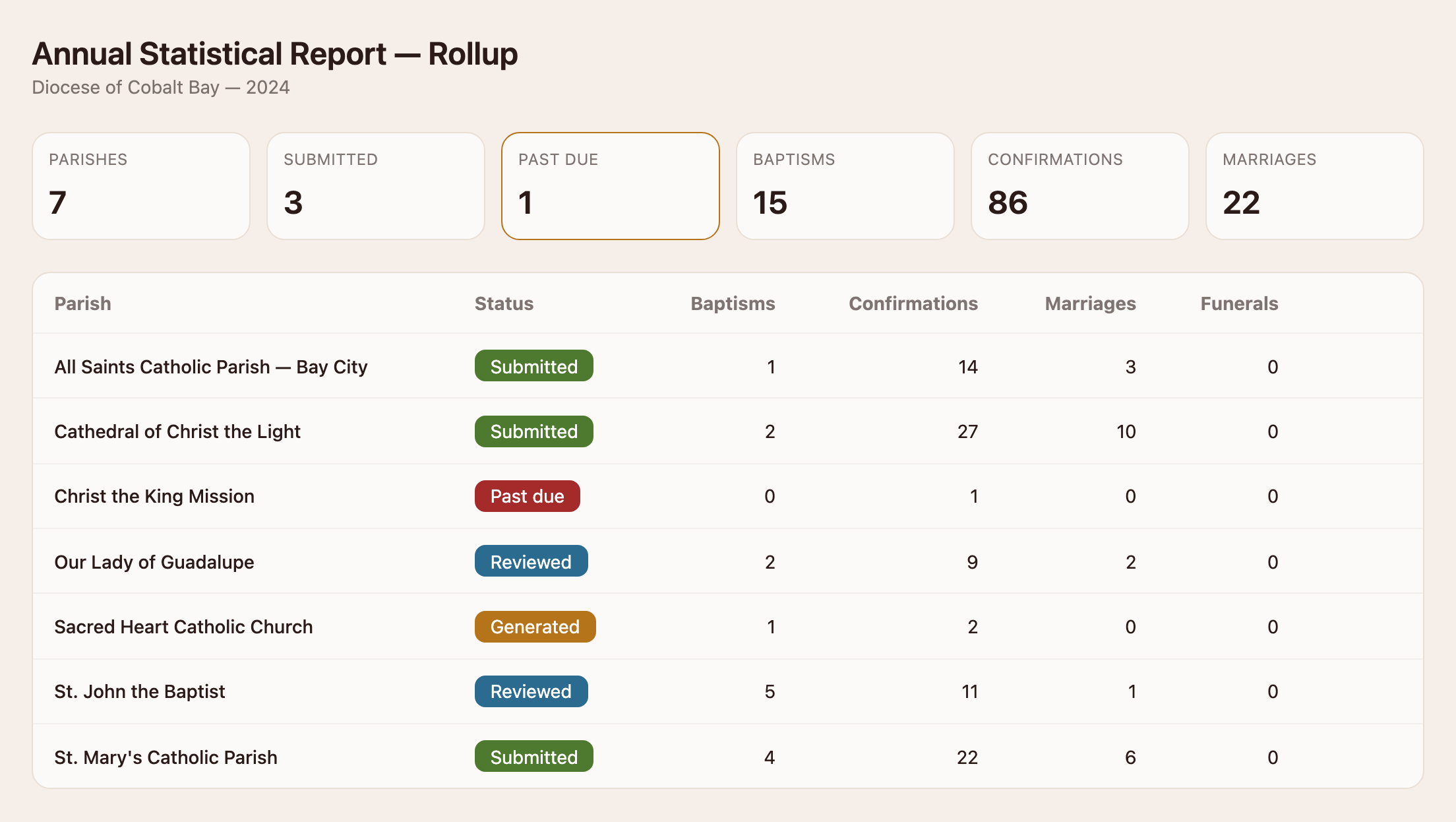Sort by the Baptisms column header
Image resolution: width=1456 pixels, height=822 pixels.
pos(733,303)
